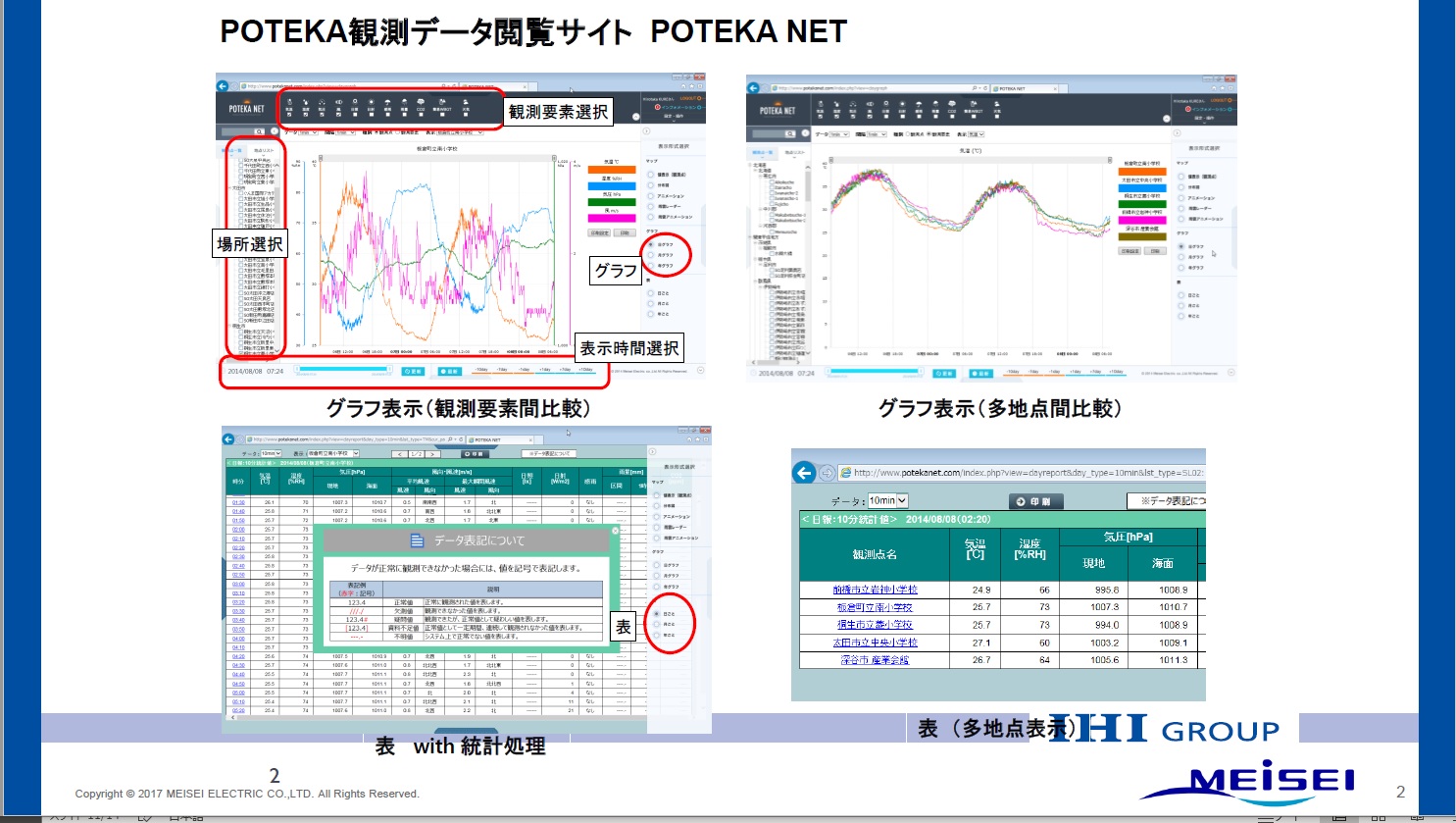
Task: Open 太田市立中央小学校 station link
Action: (x=875, y=643)
